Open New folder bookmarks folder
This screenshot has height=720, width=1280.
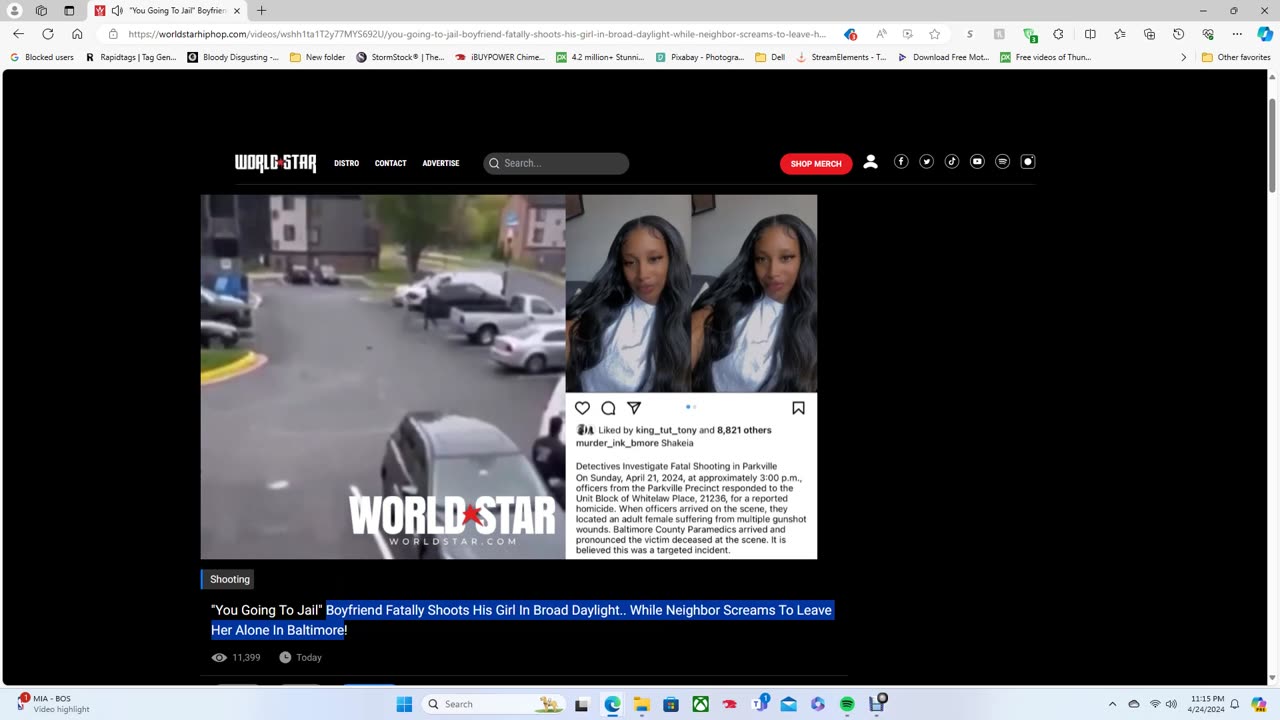point(317,57)
